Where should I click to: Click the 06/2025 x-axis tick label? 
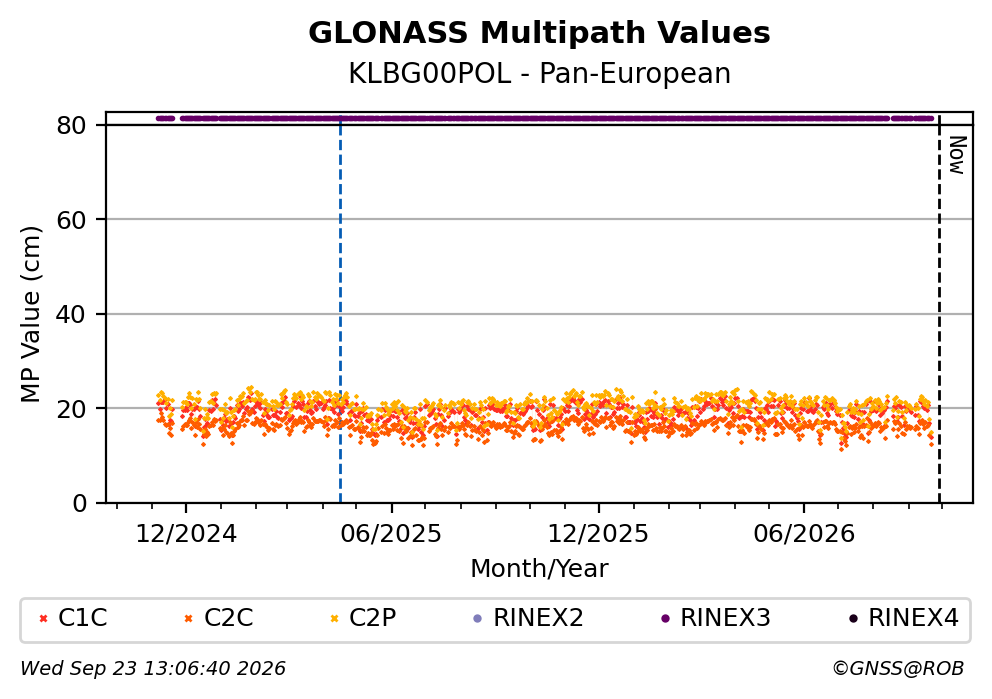(391, 534)
